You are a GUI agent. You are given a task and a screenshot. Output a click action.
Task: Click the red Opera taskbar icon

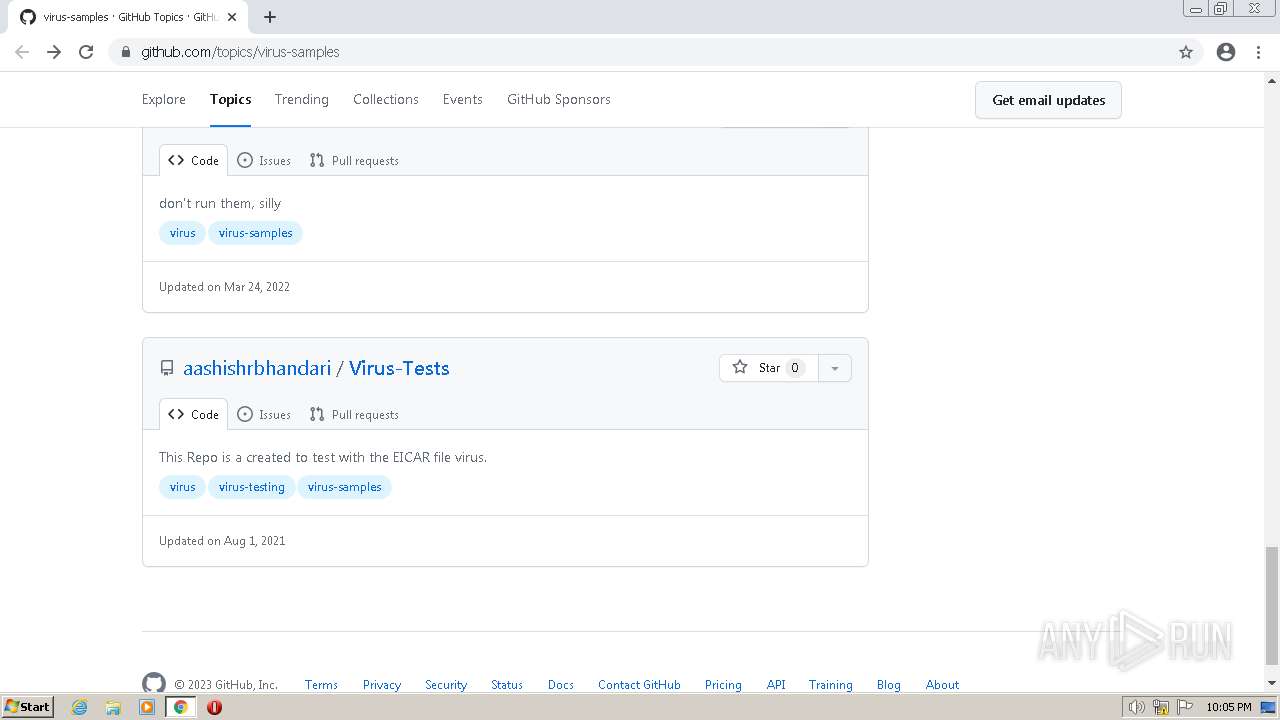(214, 707)
